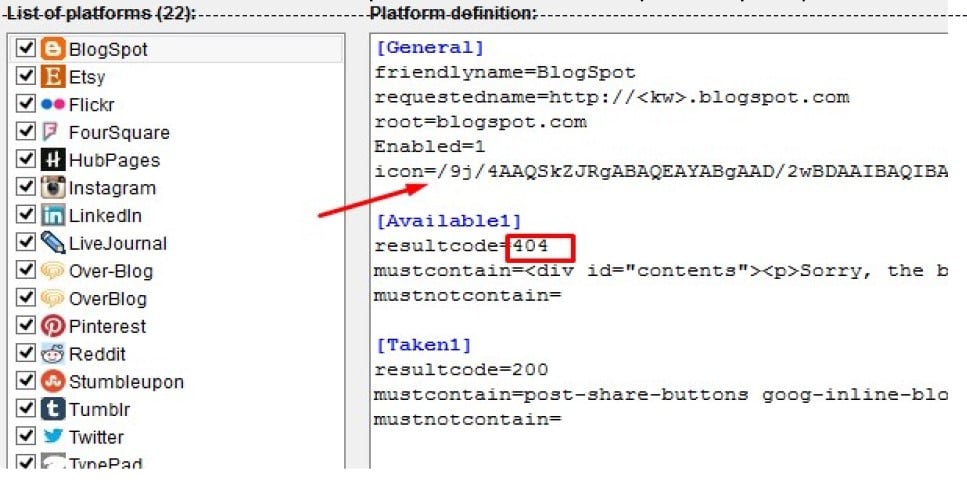Click the root=blogspot.com line
Screen dimensions: 967x504
click(x=480, y=122)
